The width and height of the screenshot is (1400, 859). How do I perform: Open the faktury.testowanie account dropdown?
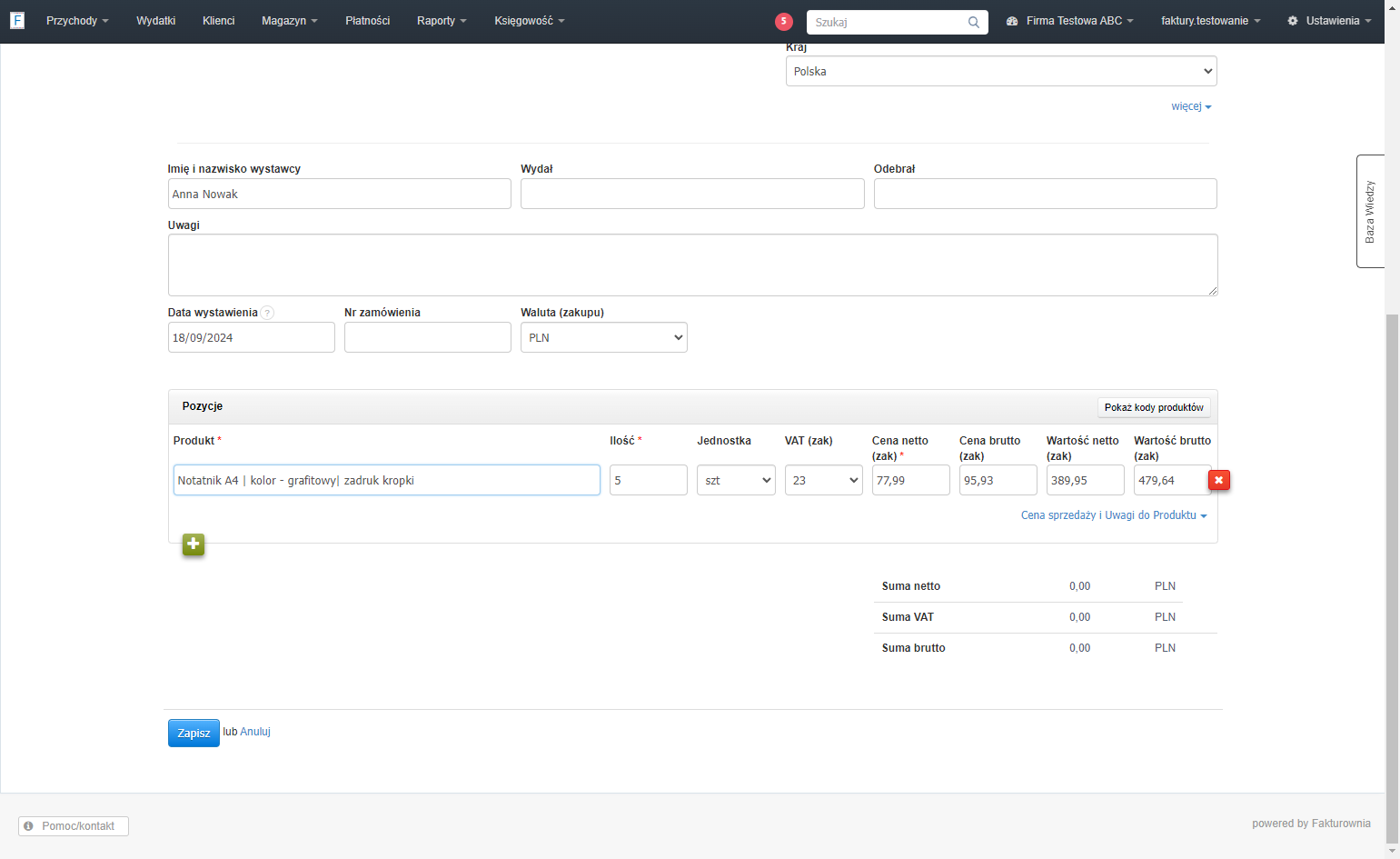pos(1211,21)
